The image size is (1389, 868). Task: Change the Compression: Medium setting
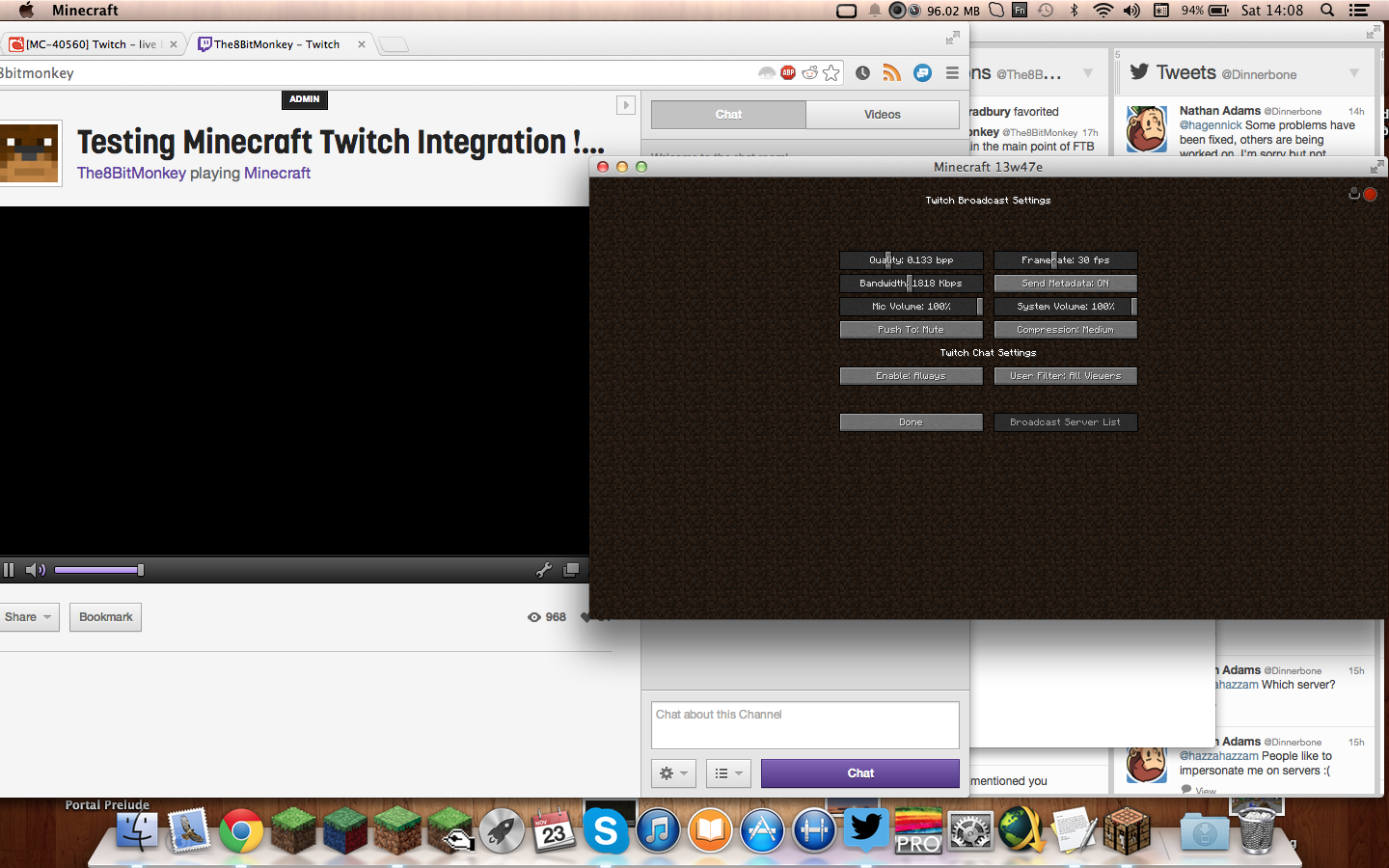1066,330
